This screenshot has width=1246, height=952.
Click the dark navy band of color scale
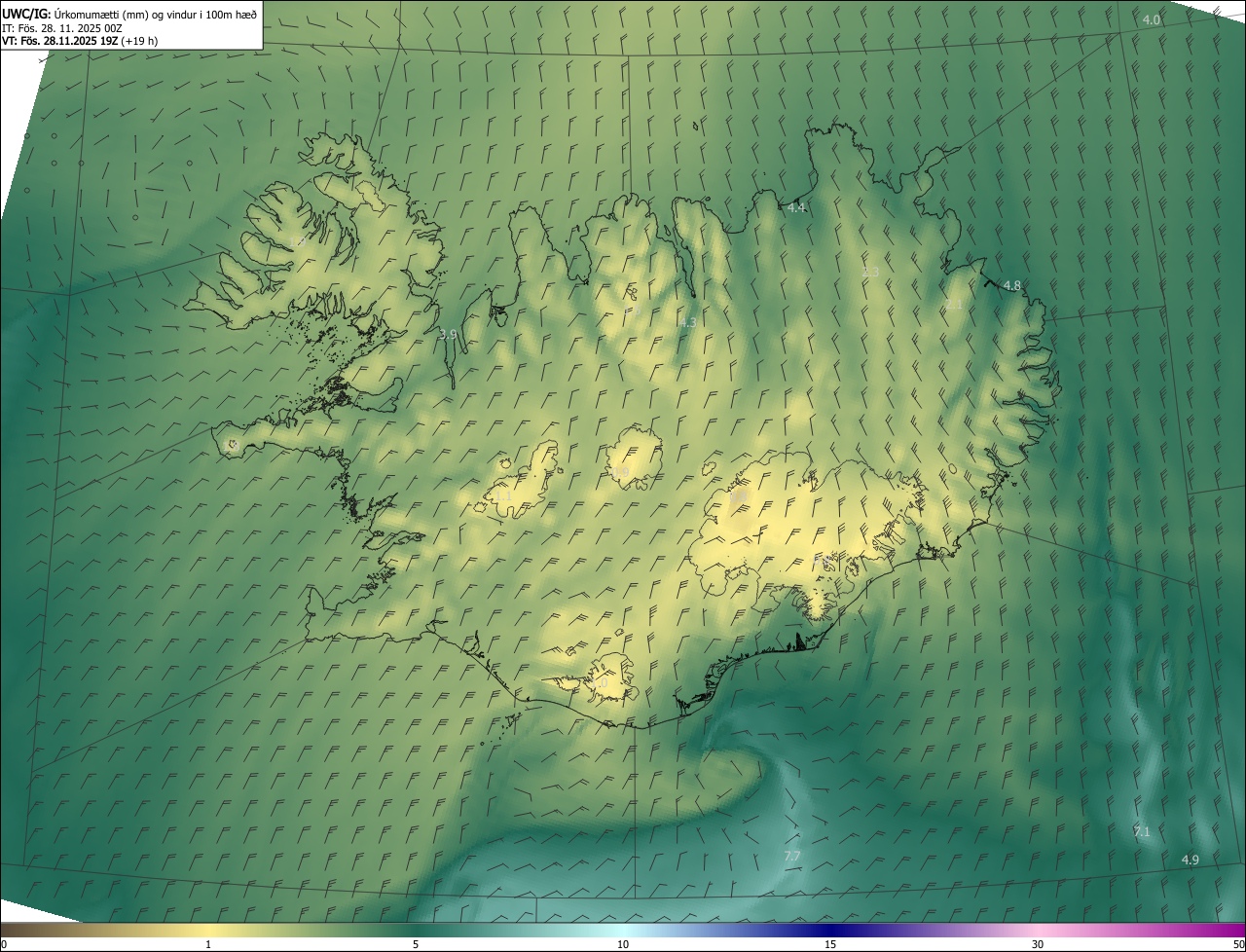tap(830, 931)
